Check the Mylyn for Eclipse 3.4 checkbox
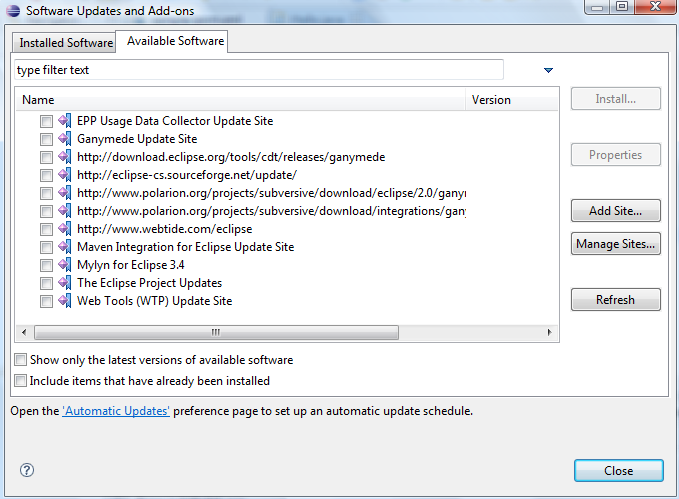679x499 pixels. (46, 265)
